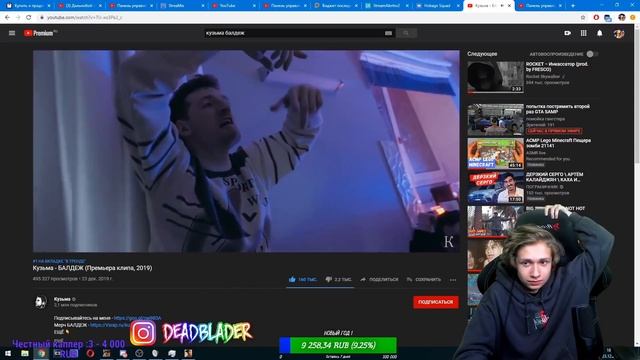Open ROCKET - Инкассатор video thumbnail
Viewport: 640px width, 360px height.
pos(495,77)
